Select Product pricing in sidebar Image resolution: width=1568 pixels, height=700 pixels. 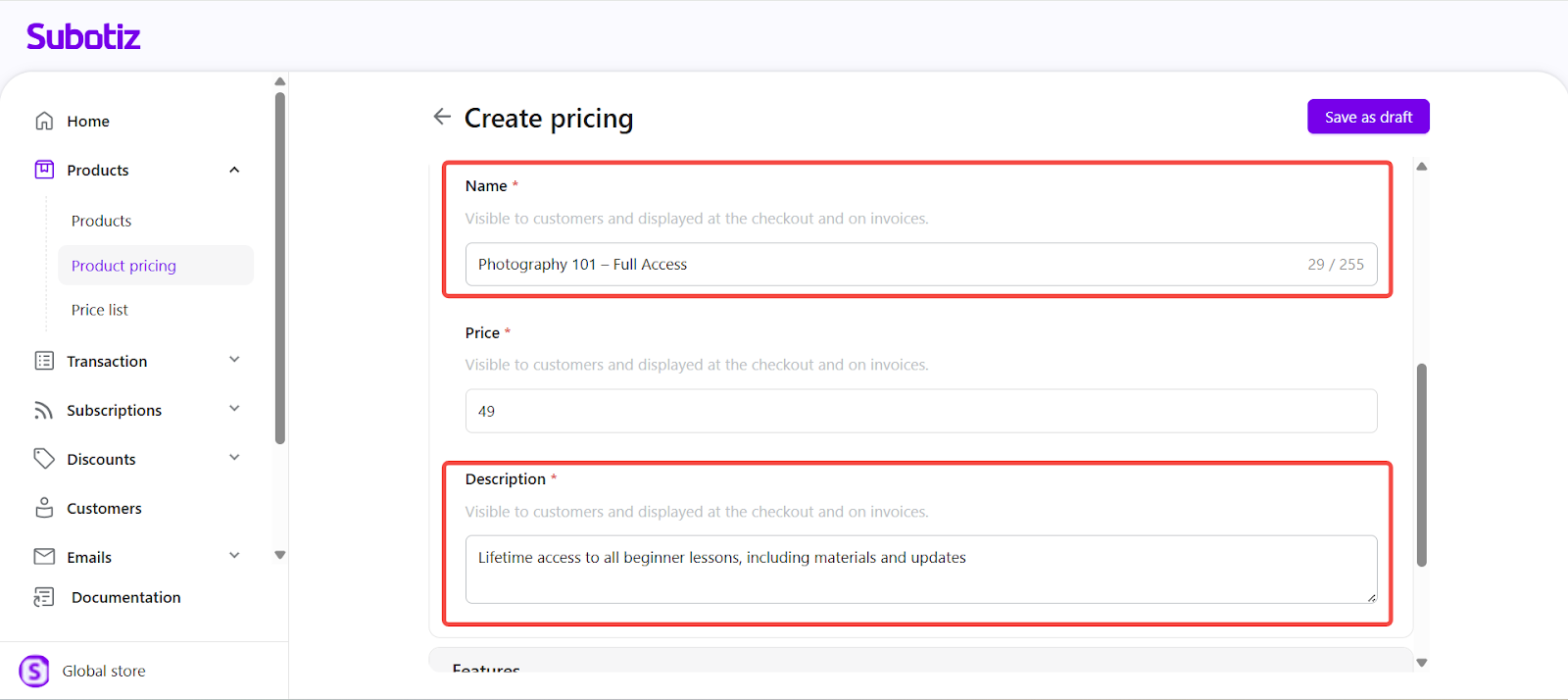123,266
